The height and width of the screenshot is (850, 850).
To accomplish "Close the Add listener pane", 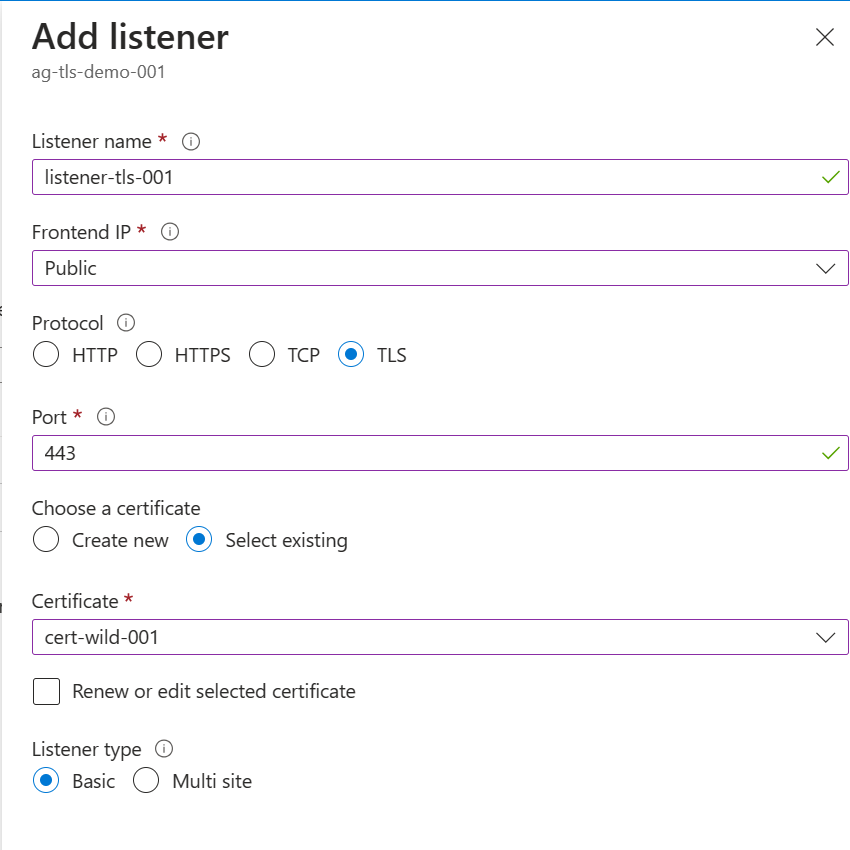I will [824, 37].
